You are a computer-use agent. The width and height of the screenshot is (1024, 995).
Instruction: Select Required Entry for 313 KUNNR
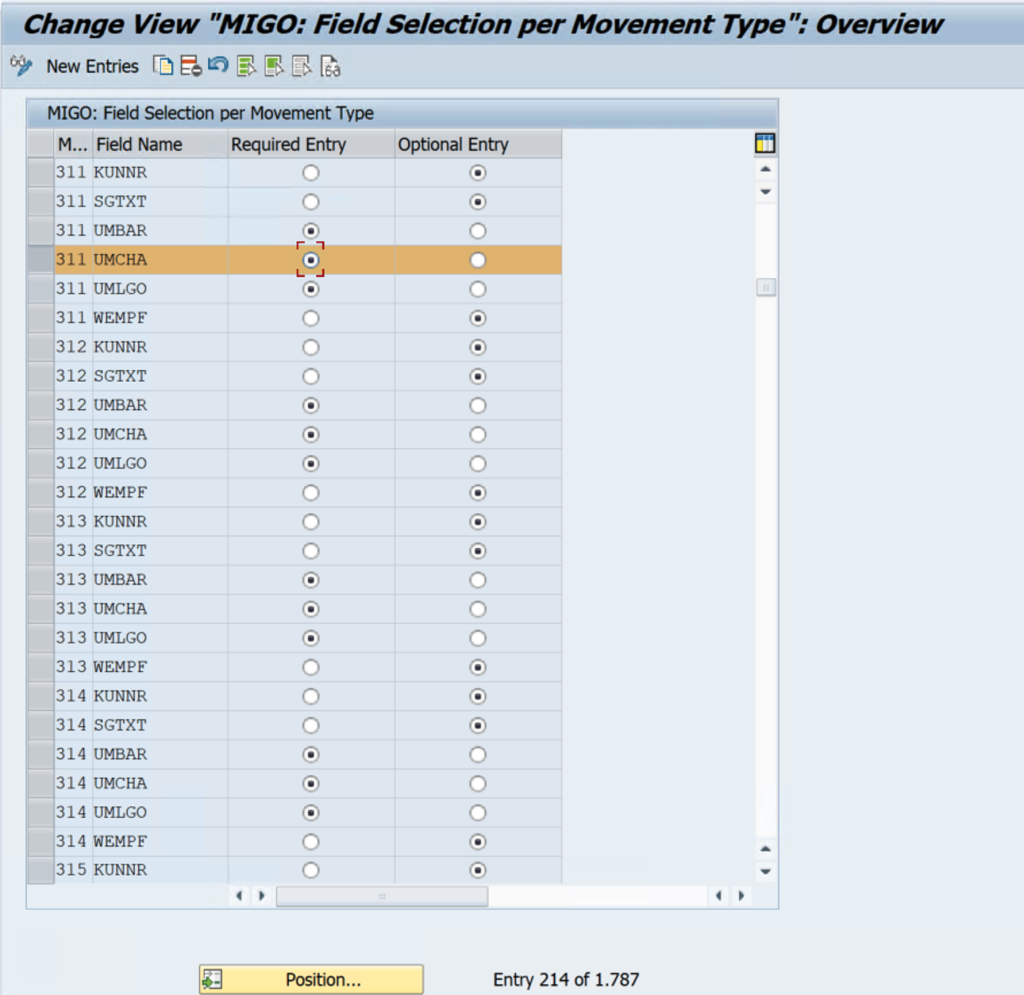[311, 522]
